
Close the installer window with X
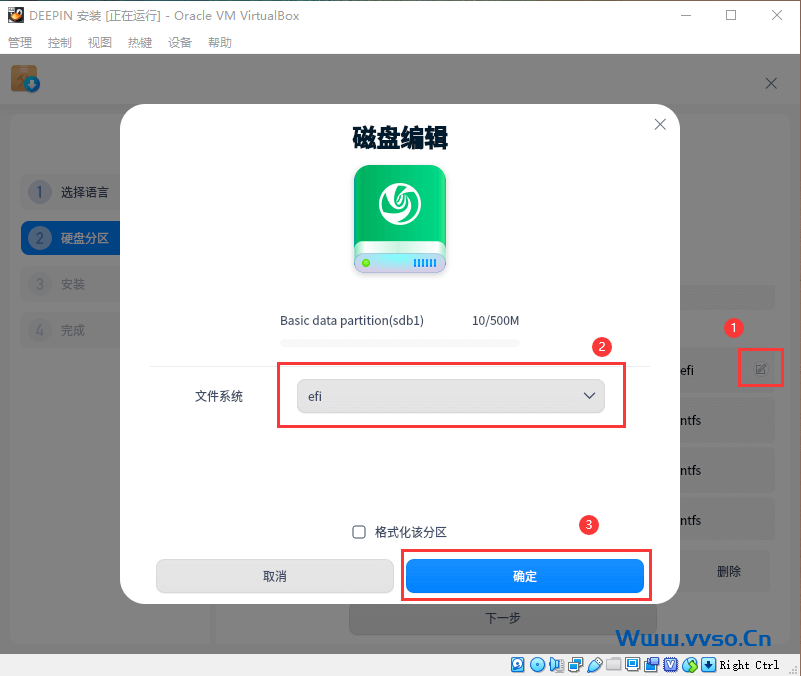(771, 84)
